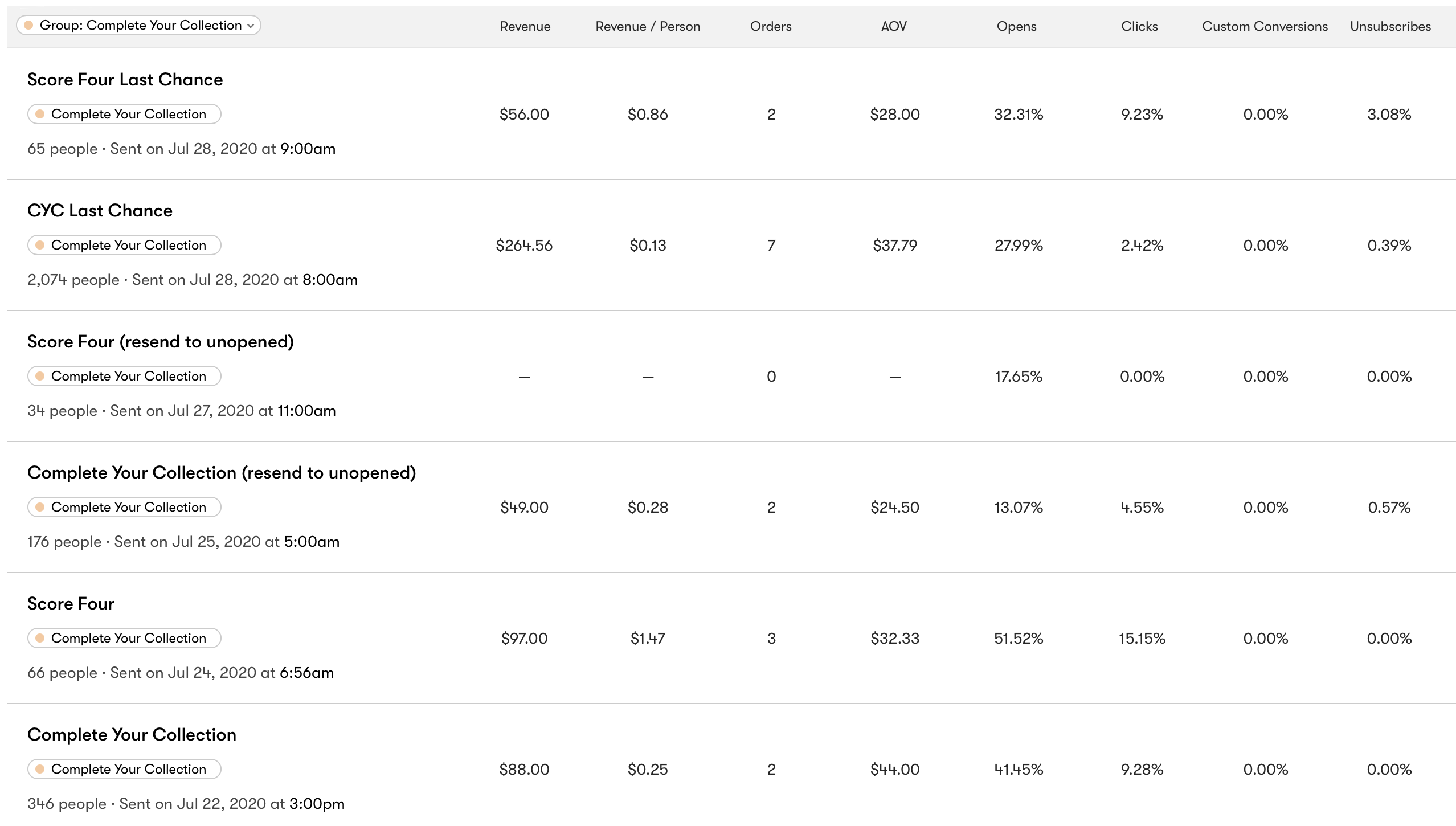
Task: Open the Score Four campaign title
Action: click(x=71, y=604)
